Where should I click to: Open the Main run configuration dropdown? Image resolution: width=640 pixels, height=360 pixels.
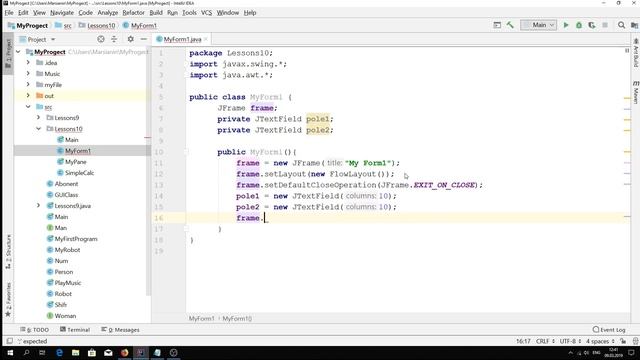(x=538, y=25)
